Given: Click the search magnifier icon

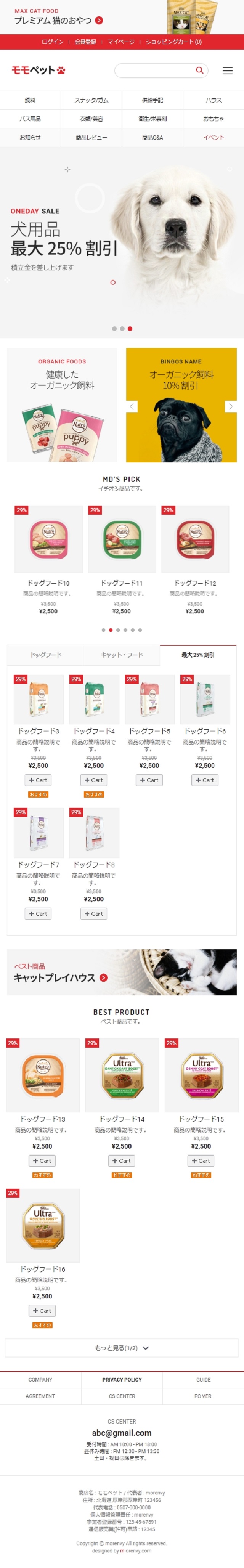Looking at the screenshot, I should pyautogui.click(x=199, y=71).
